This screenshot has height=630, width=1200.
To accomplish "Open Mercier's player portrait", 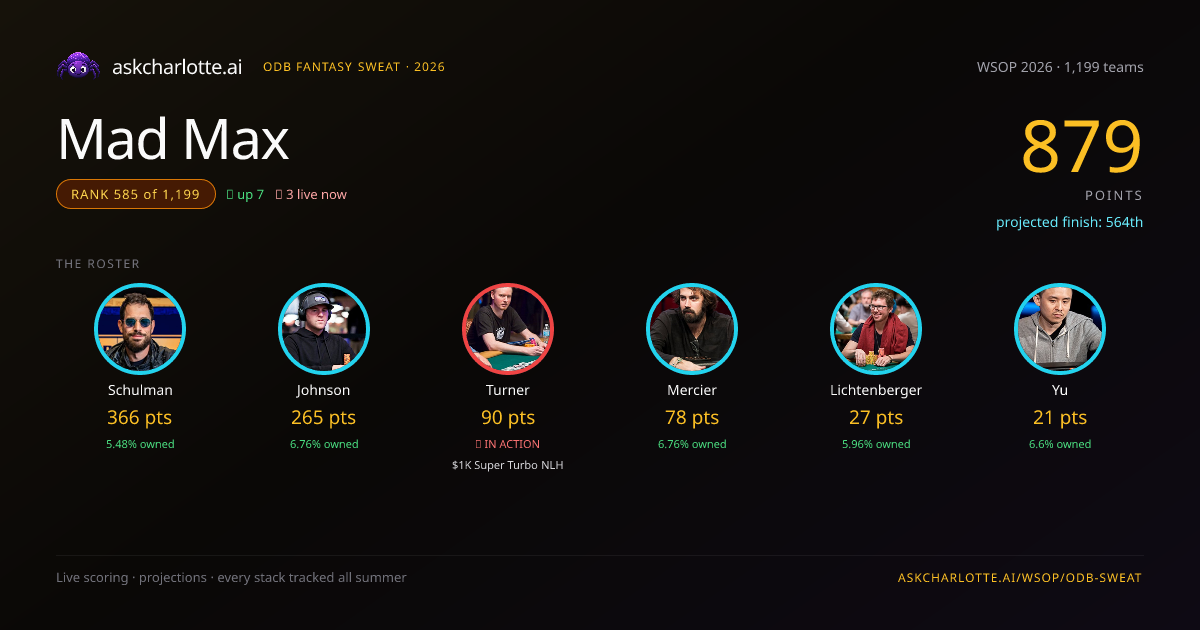I will (692, 329).
